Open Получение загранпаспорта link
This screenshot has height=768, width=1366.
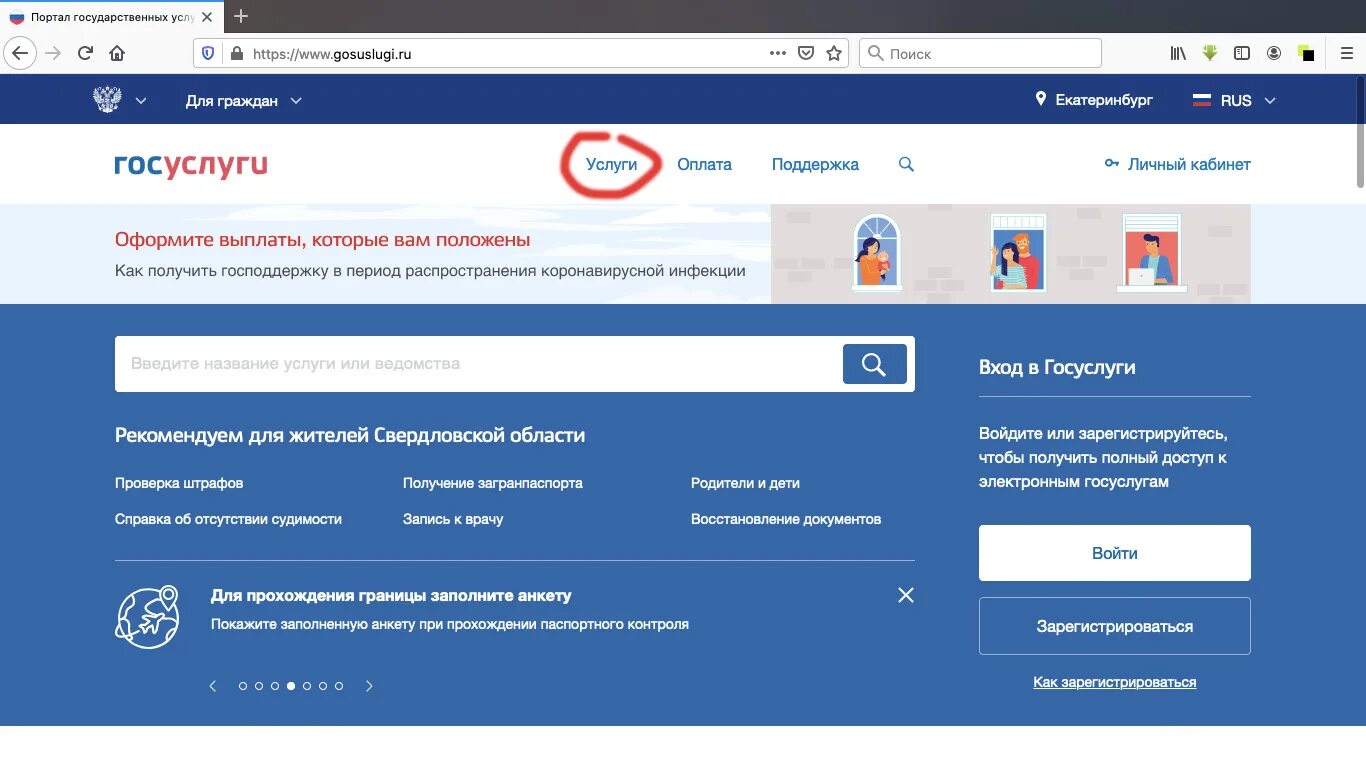[493, 483]
